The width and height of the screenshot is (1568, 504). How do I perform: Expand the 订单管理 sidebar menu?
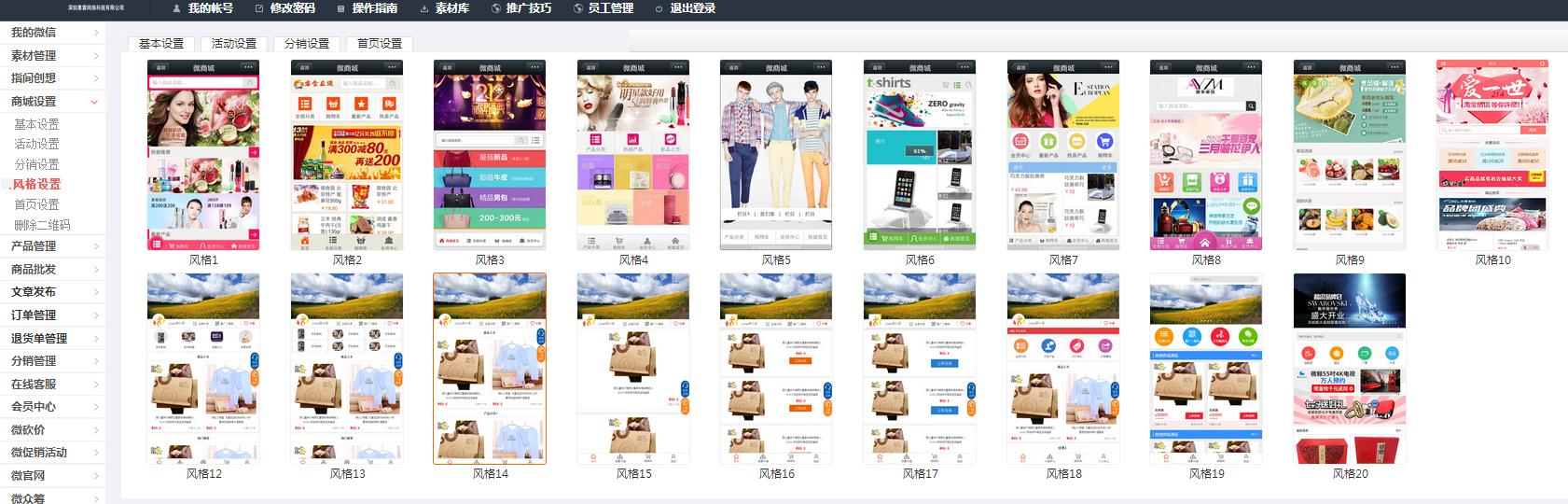[x=52, y=315]
